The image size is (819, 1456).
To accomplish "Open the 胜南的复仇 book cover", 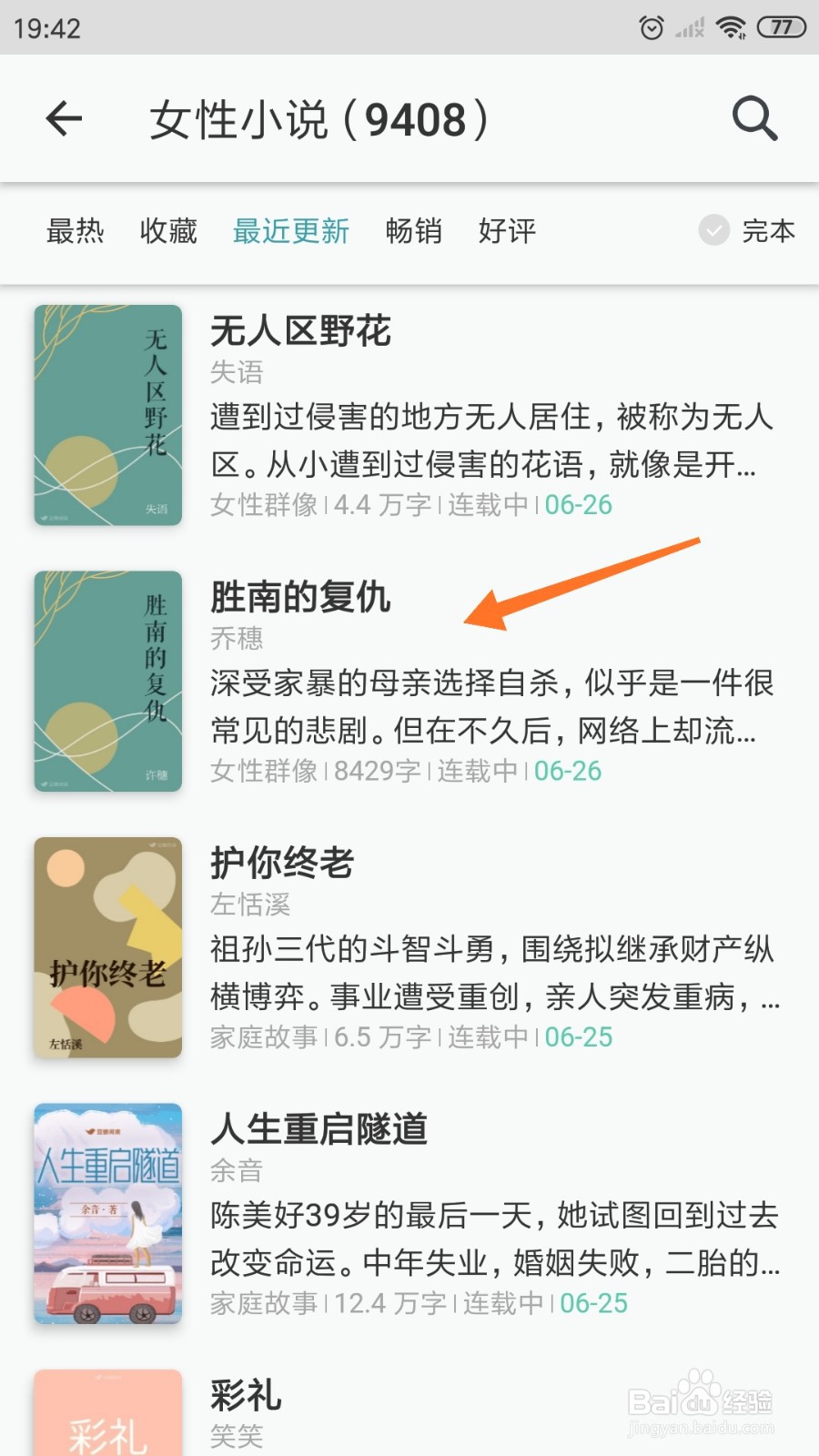I will (x=108, y=682).
